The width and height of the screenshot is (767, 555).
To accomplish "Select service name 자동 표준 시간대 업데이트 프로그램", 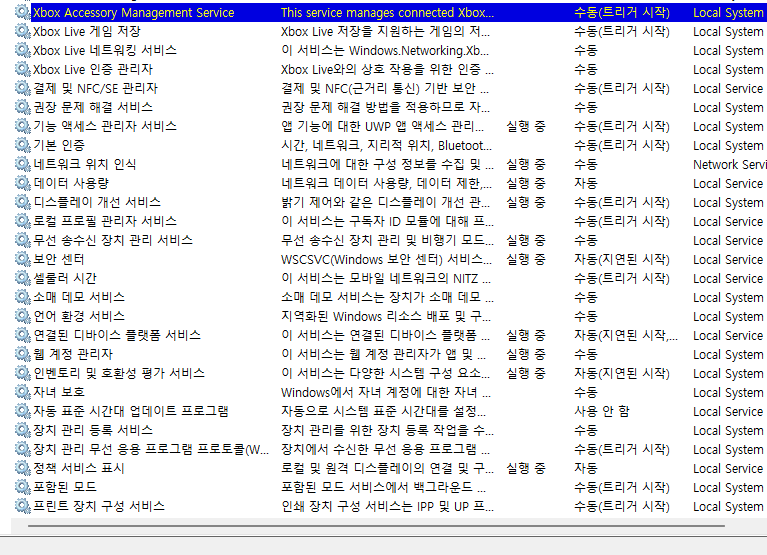I will coord(131,411).
